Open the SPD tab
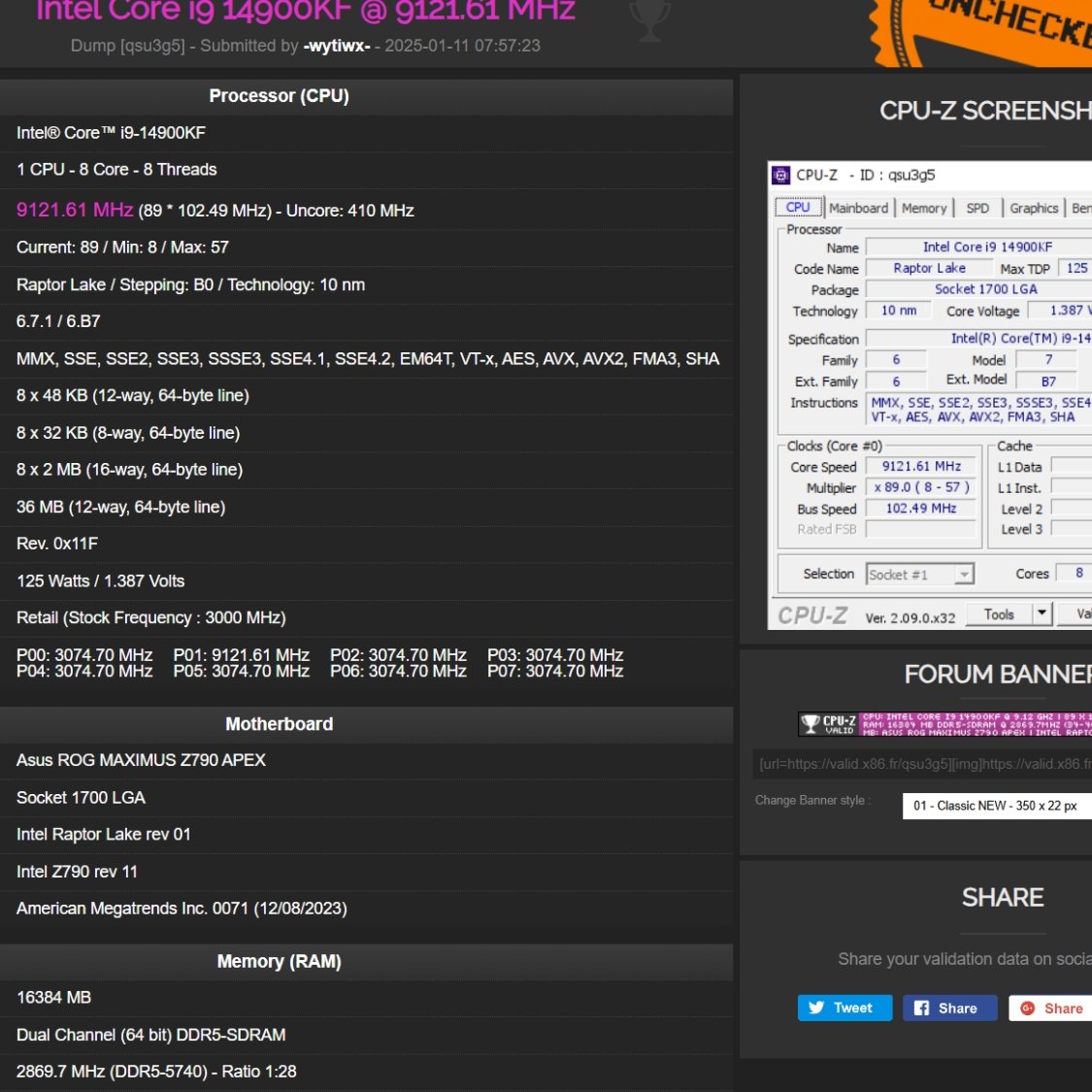Image resolution: width=1092 pixels, height=1092 pixels. tap(977, 209)
